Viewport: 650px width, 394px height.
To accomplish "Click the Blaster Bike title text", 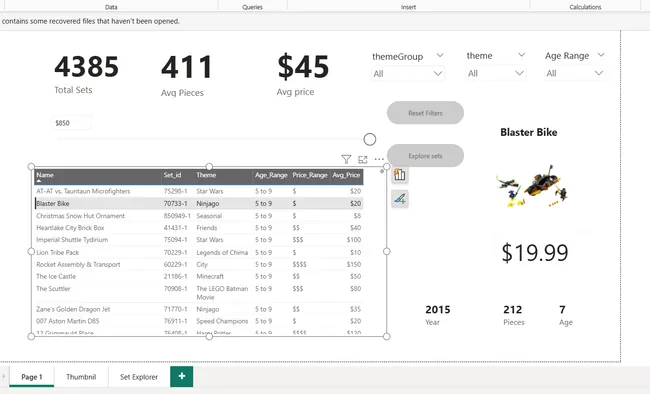I will (529, 132).
